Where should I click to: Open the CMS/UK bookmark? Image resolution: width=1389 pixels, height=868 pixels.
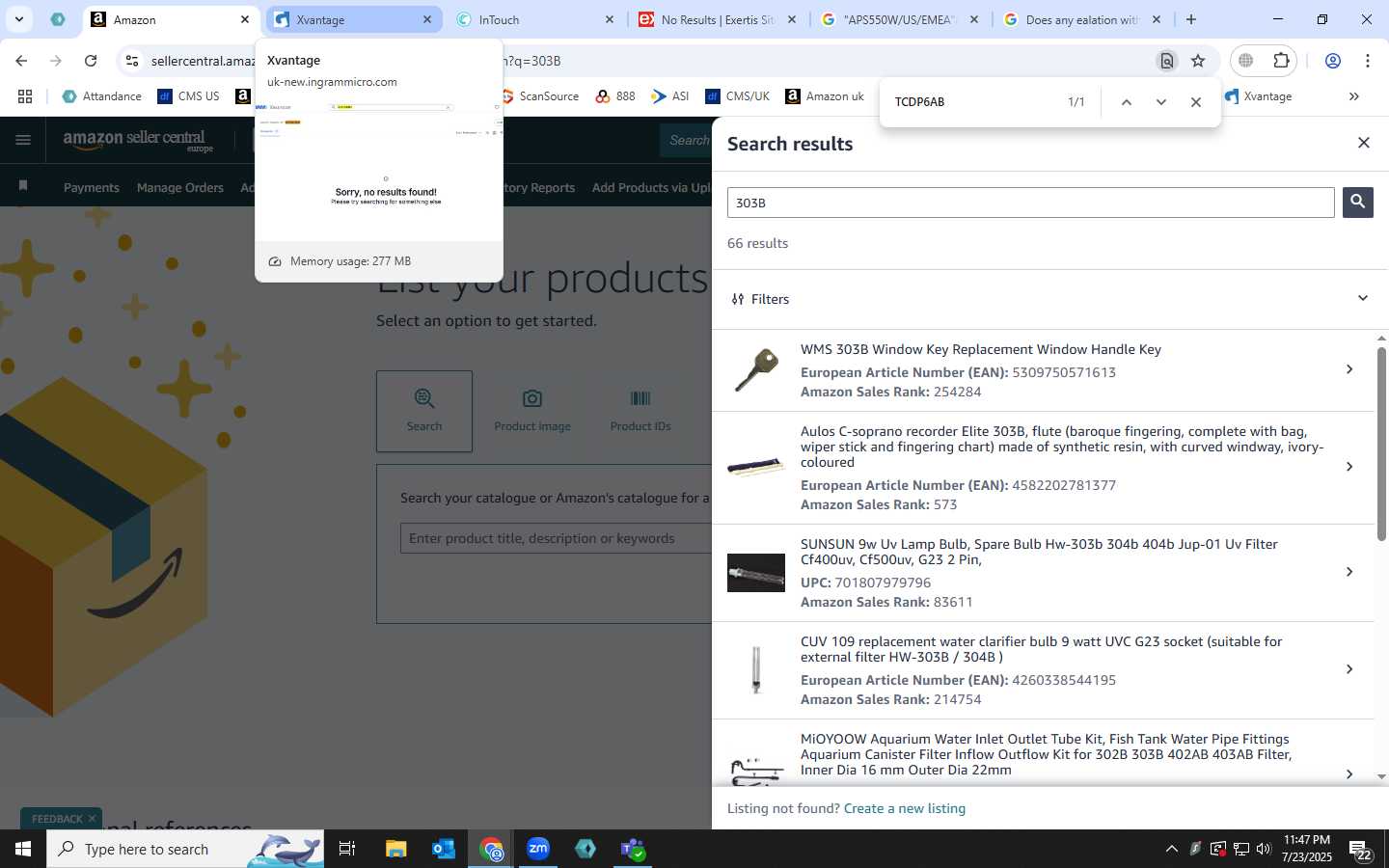[738, 96]
